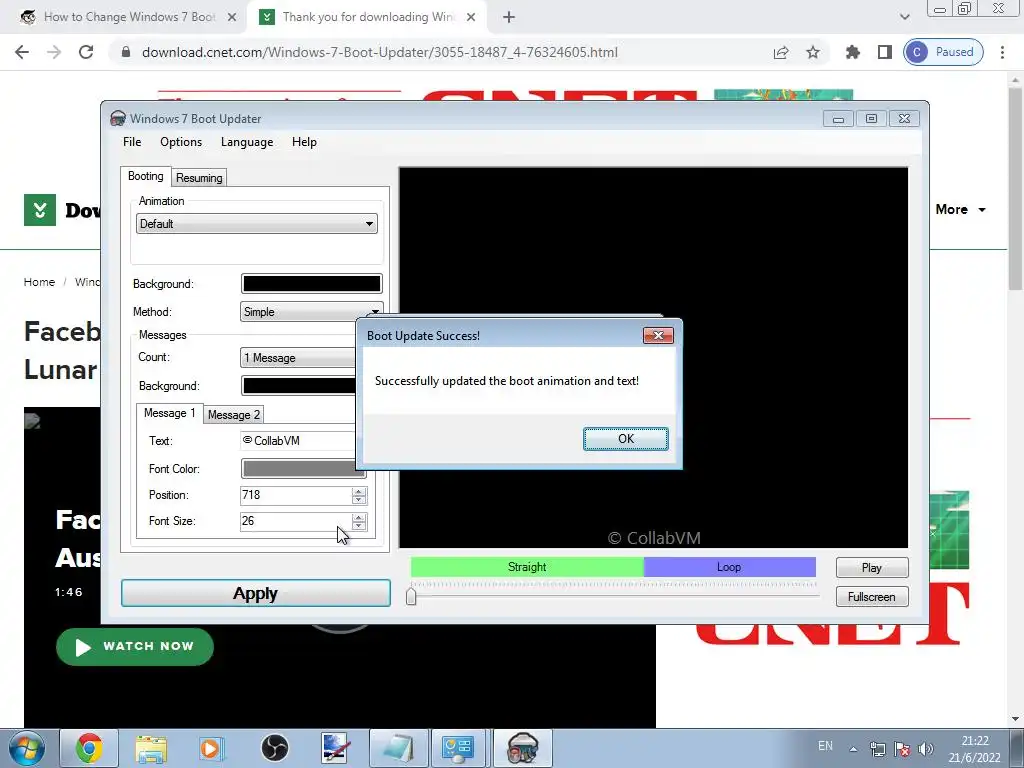1024x768 pixels.
Task: Click the Home breadcrumb link
Action: click(x=39, y=282)
